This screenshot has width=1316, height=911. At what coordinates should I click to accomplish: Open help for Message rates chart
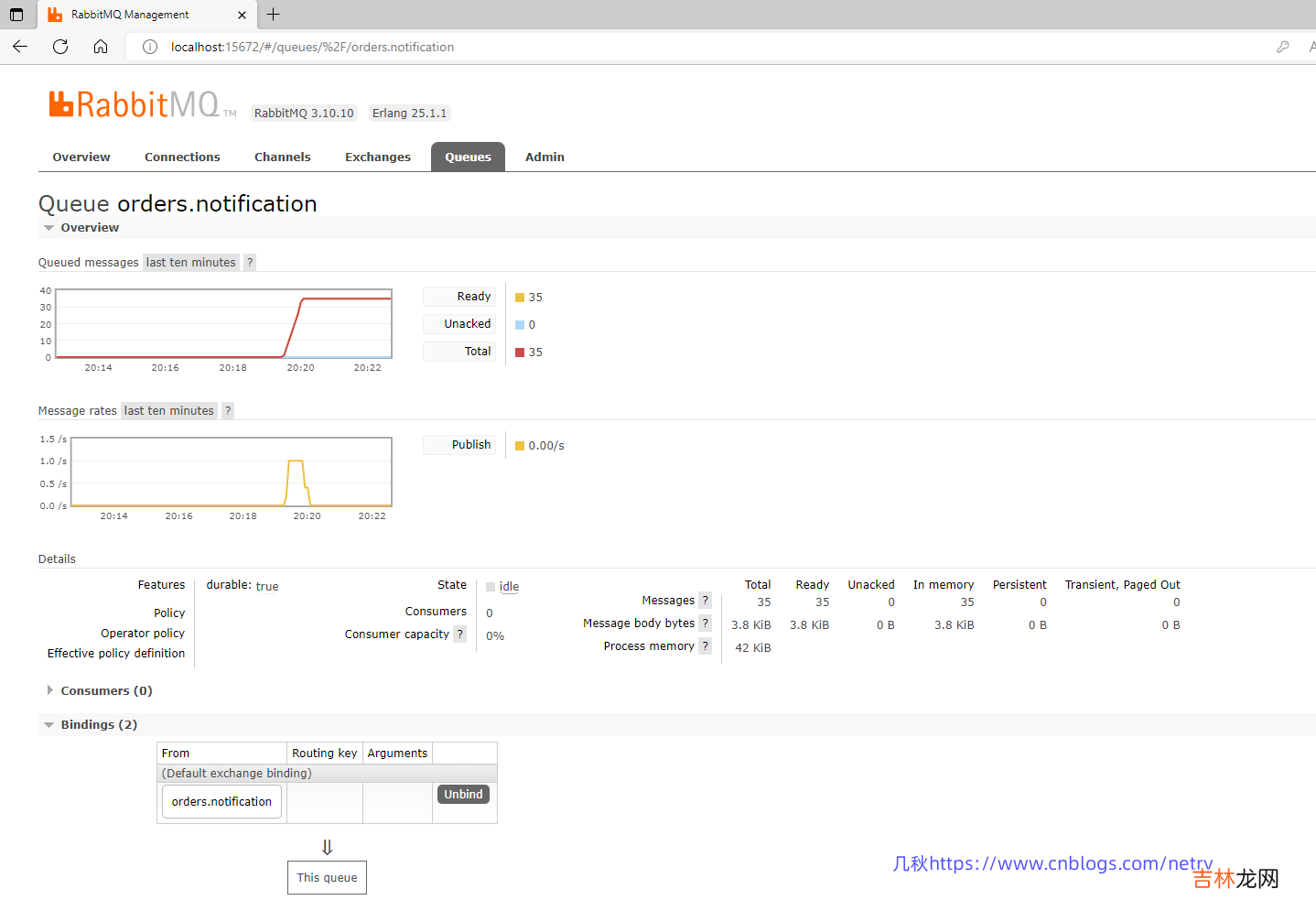228,411
